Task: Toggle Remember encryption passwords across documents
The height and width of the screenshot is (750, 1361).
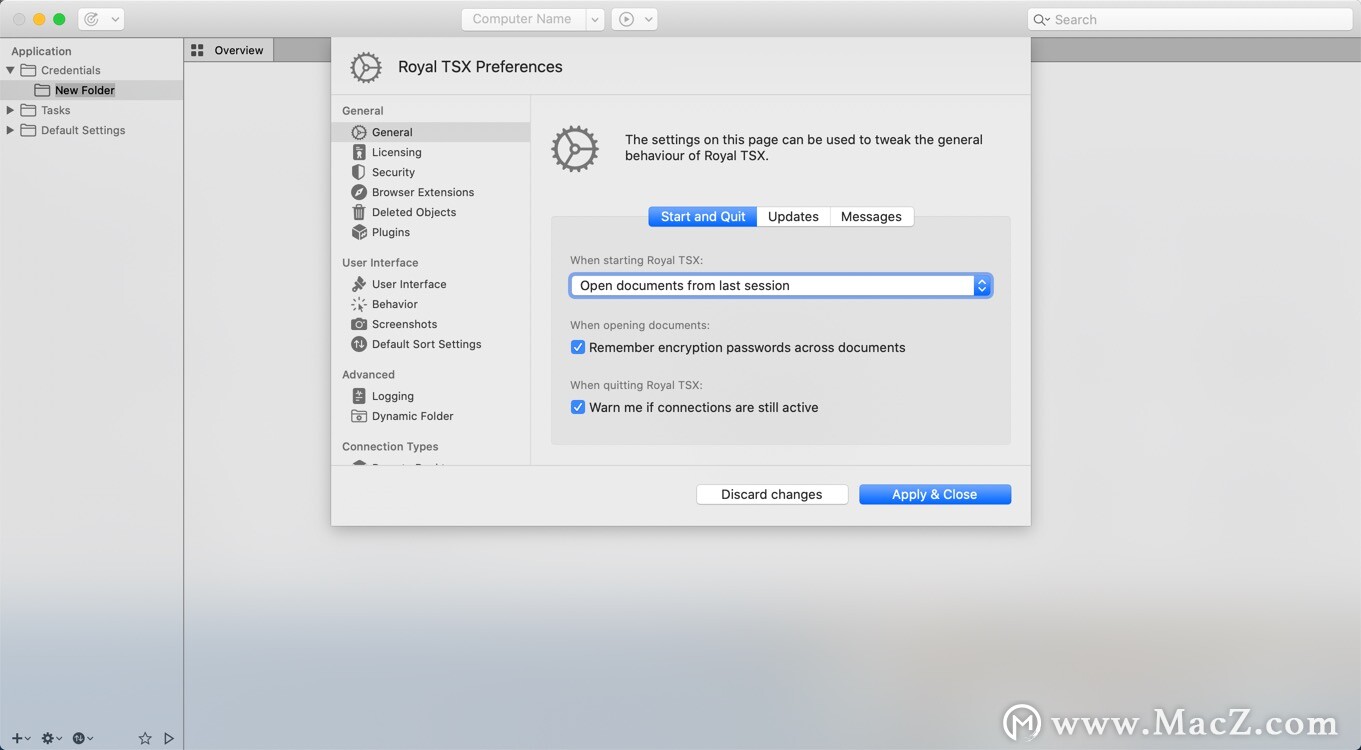Action: (x=578, y=347)
